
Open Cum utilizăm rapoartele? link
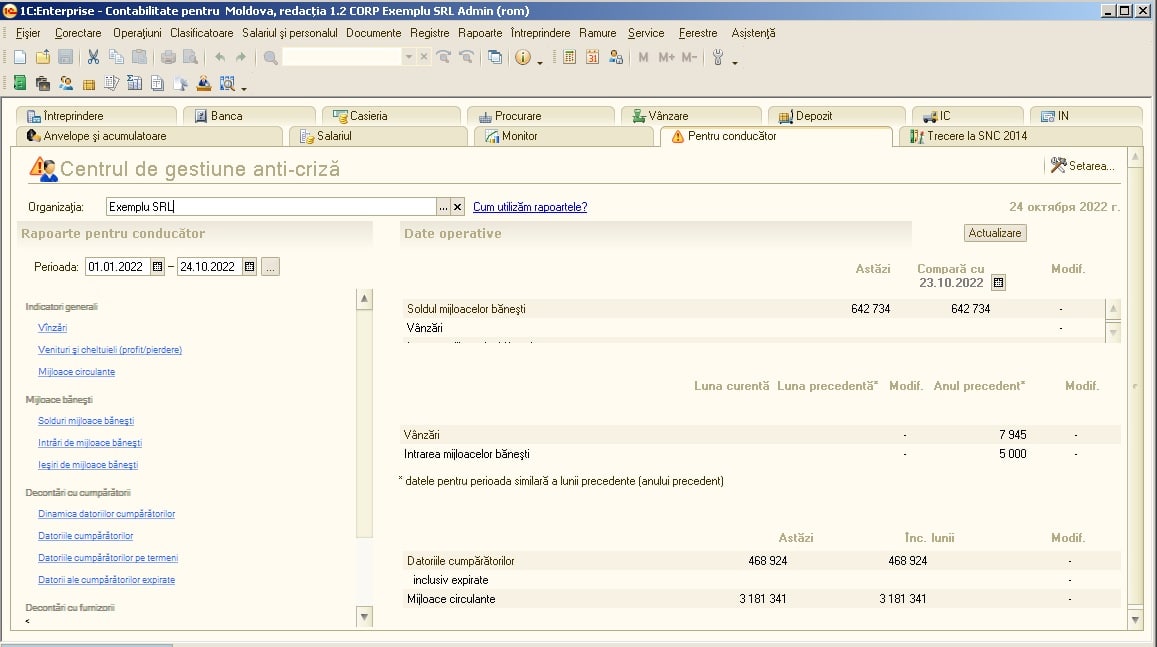click(x=530, y=207)
